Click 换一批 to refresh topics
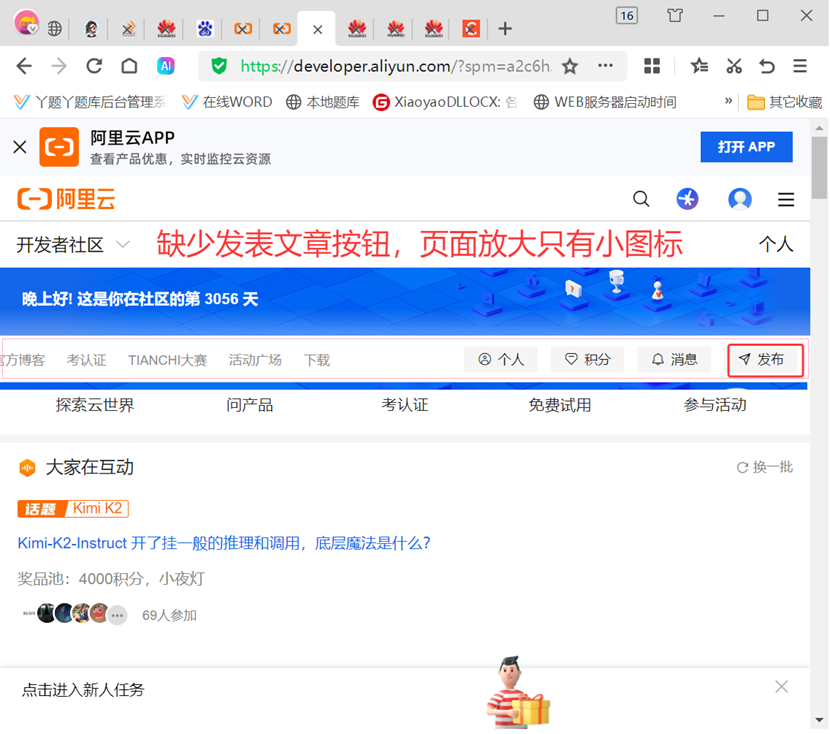The width and height of the screenshot is (830, 734). (x=764, y=467)
